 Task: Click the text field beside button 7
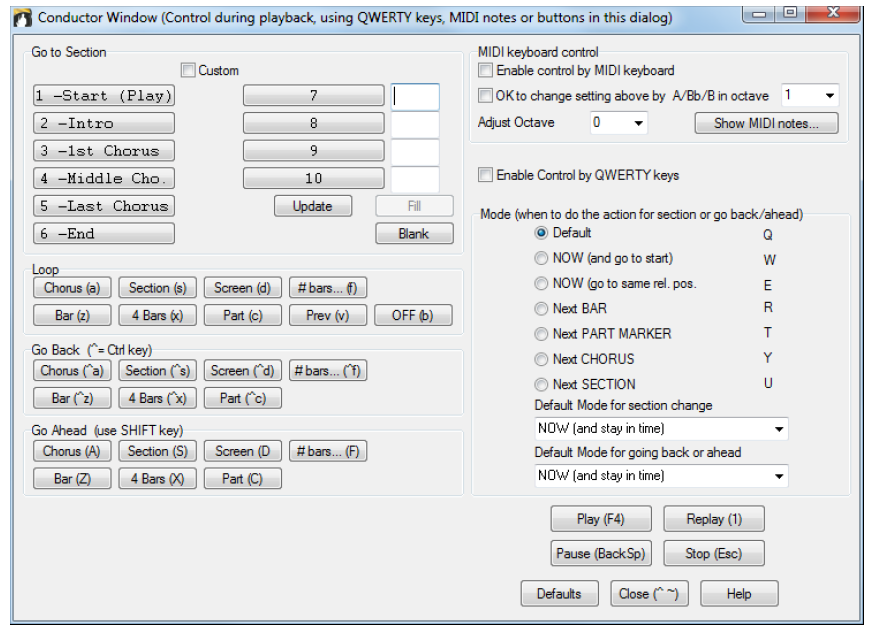coord(415,97)
